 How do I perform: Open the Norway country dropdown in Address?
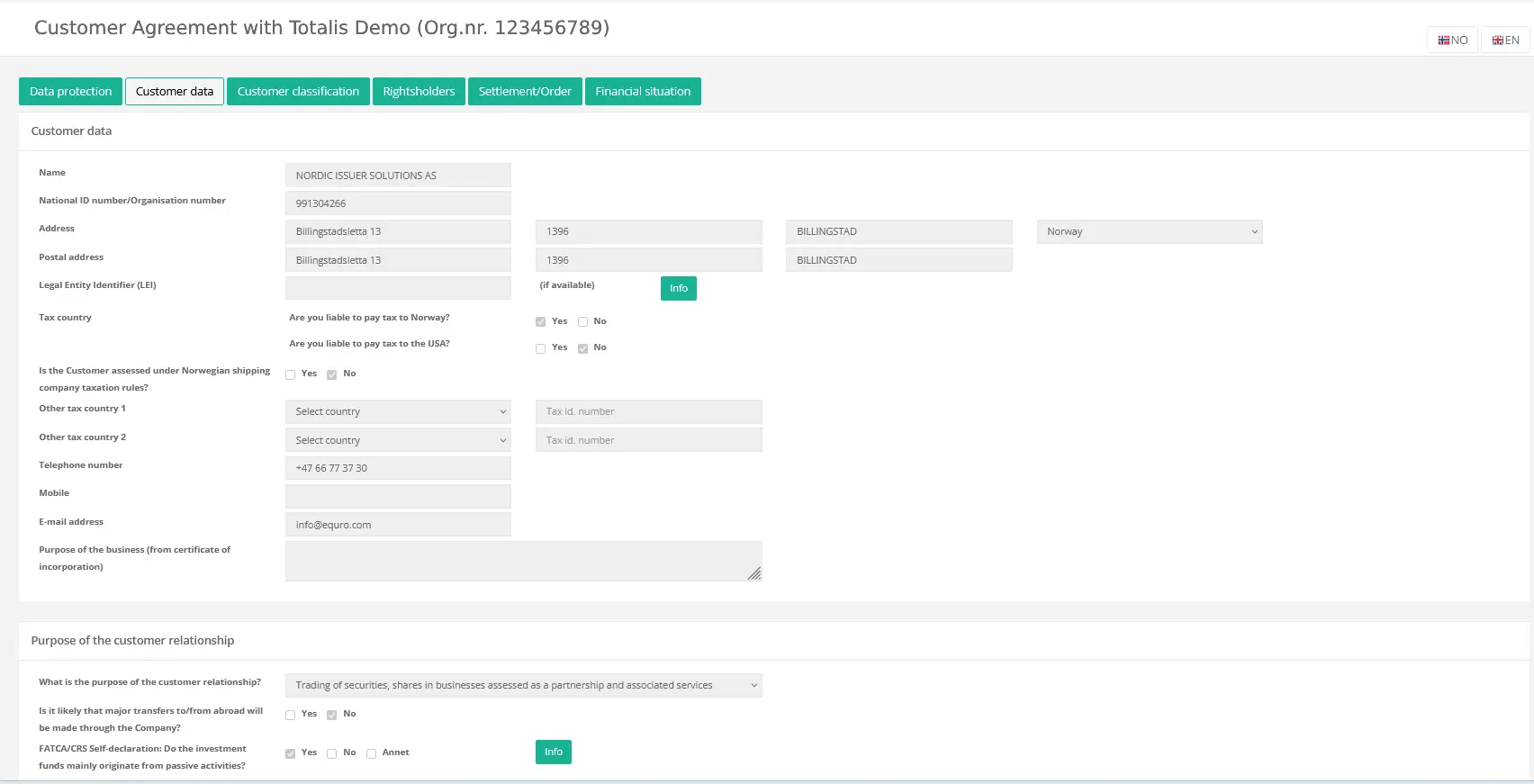1150,232
